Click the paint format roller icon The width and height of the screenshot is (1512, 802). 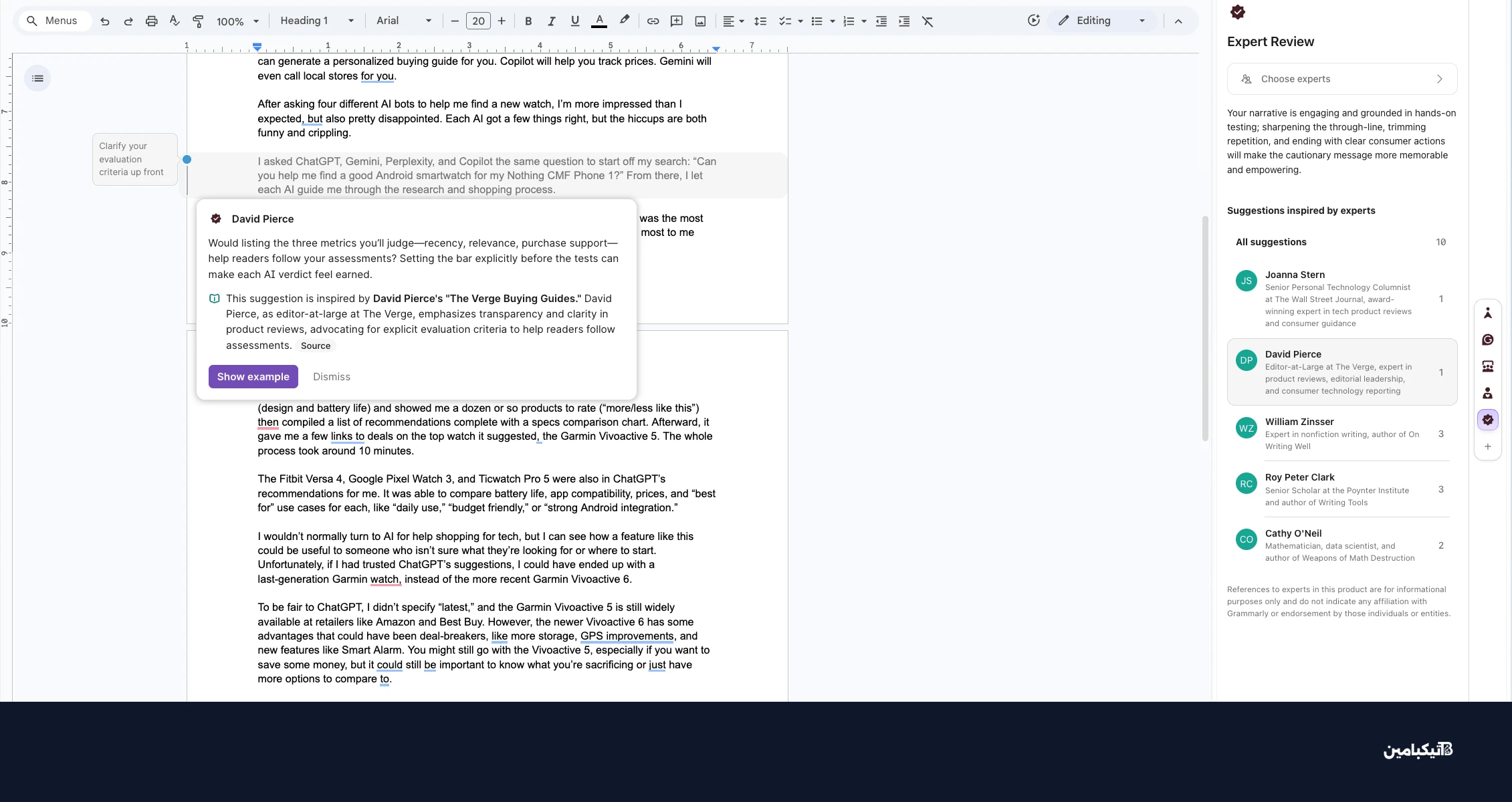[x=198, y=21]
